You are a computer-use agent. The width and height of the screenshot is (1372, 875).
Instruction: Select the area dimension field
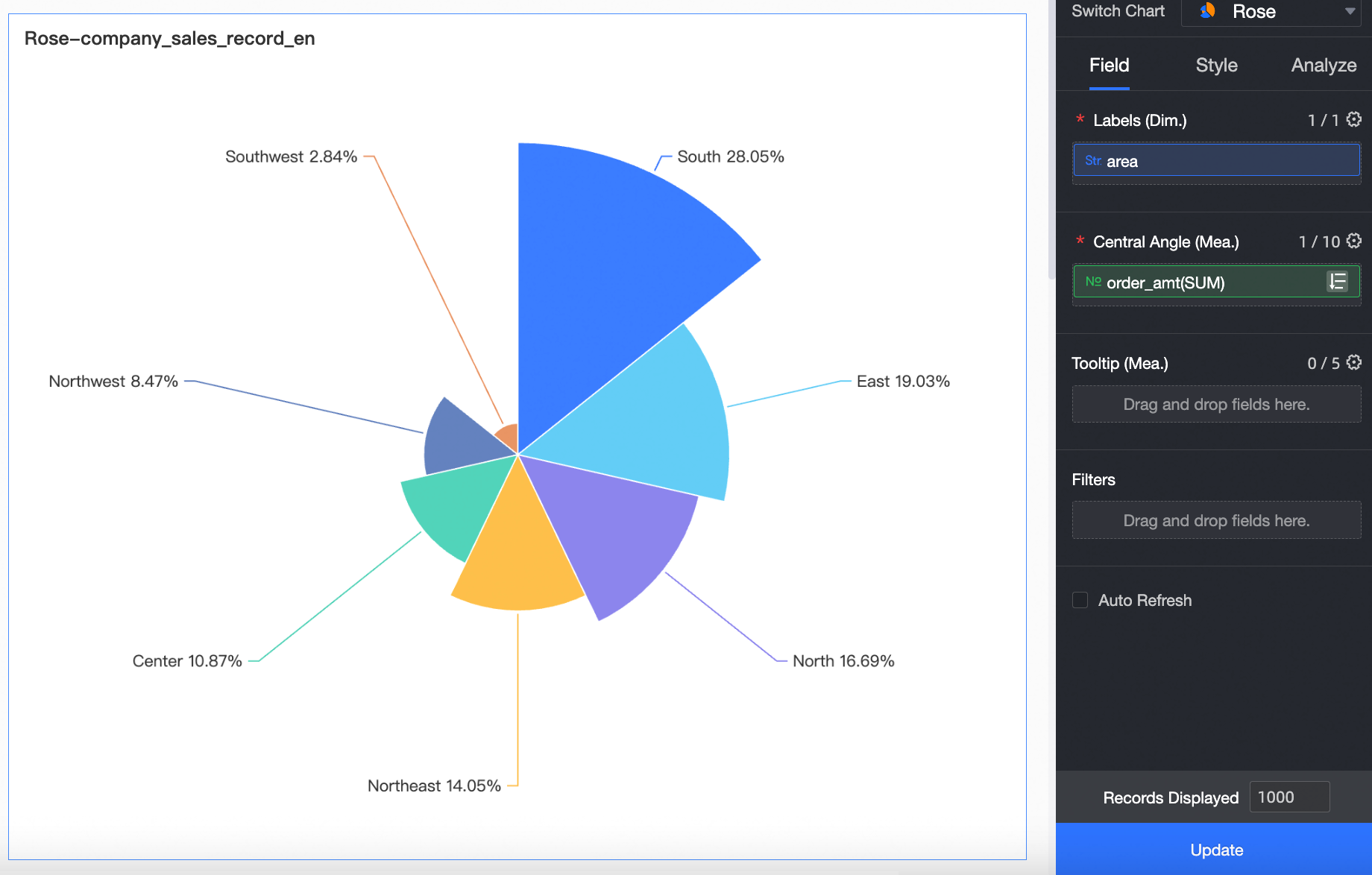(1217, 160)
